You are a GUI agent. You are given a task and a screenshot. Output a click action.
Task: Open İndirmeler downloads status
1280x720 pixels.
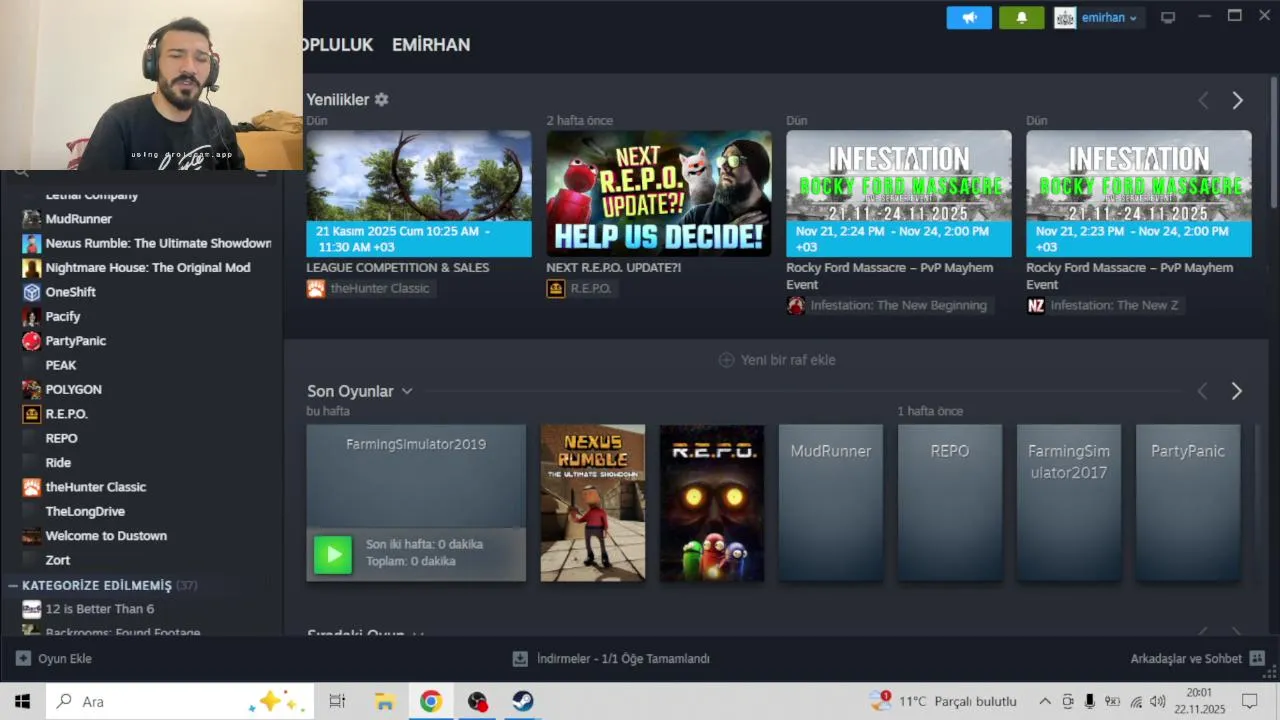(611, 659)
